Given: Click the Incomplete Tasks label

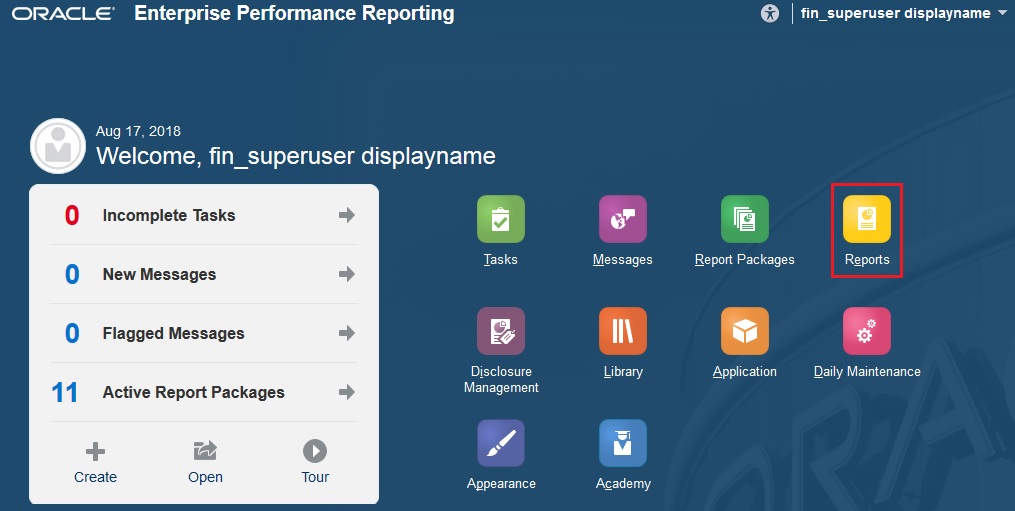Looking at the screenshot, I should [169, 216].
